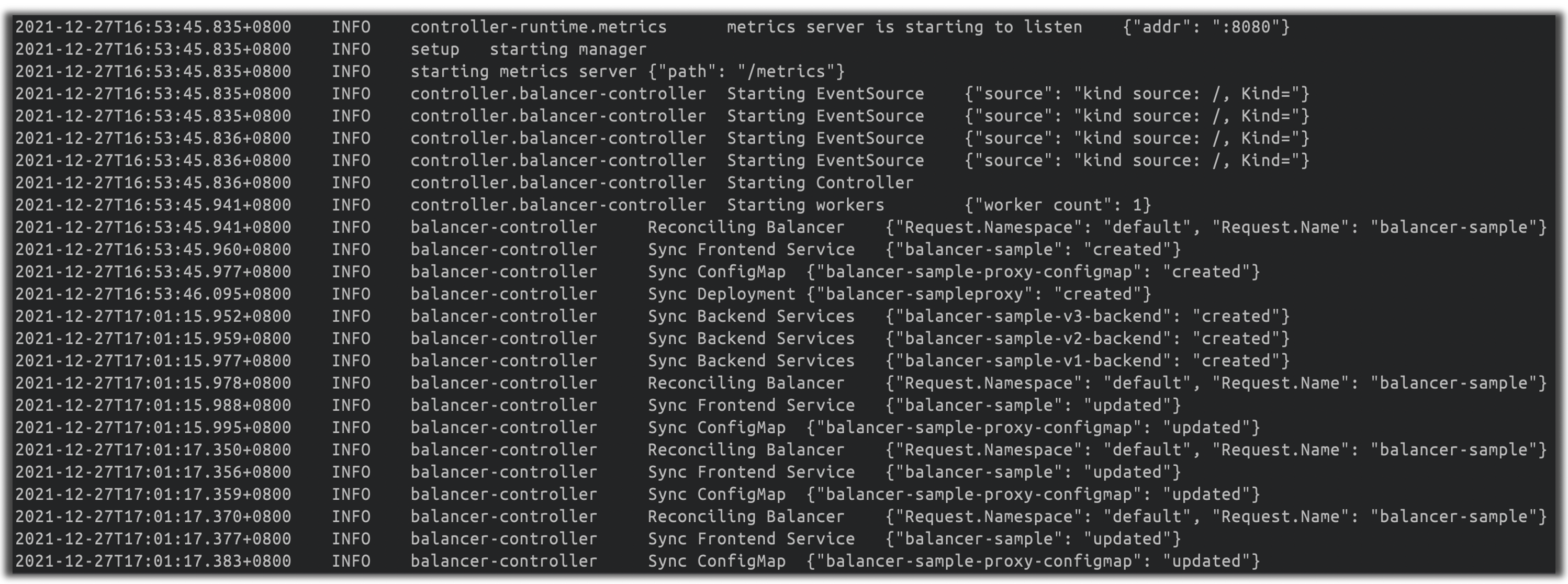Image resolution: width=1568 pixels, height=584 pixels.
Task: Click the balancer-sample-v1-backend created entry
Action: tap(1087, 362)
